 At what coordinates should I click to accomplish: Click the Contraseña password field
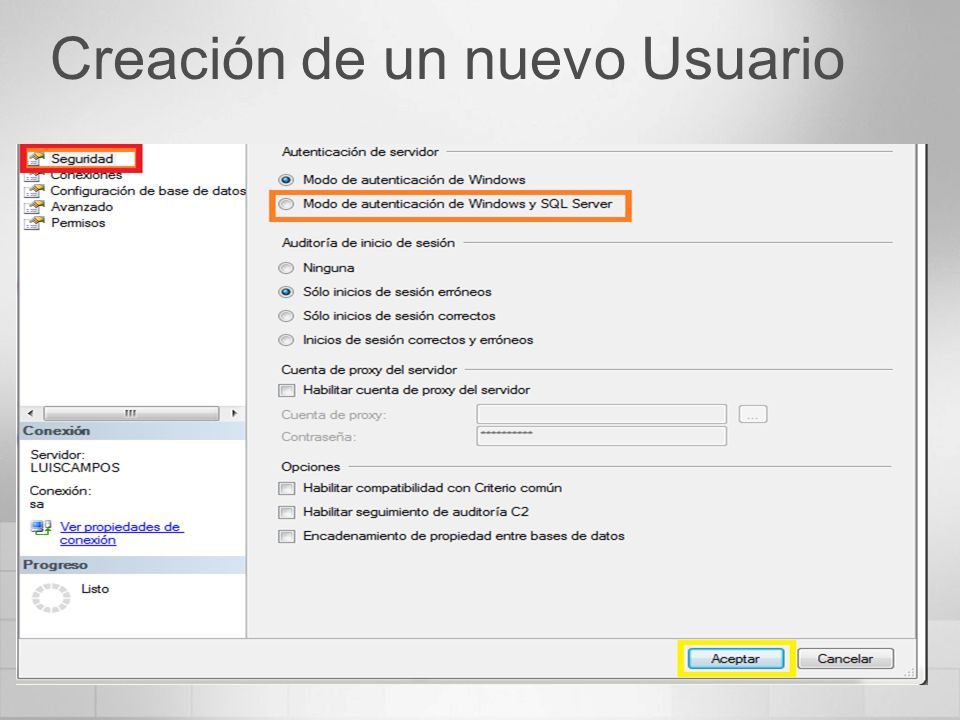coord(601,436)
